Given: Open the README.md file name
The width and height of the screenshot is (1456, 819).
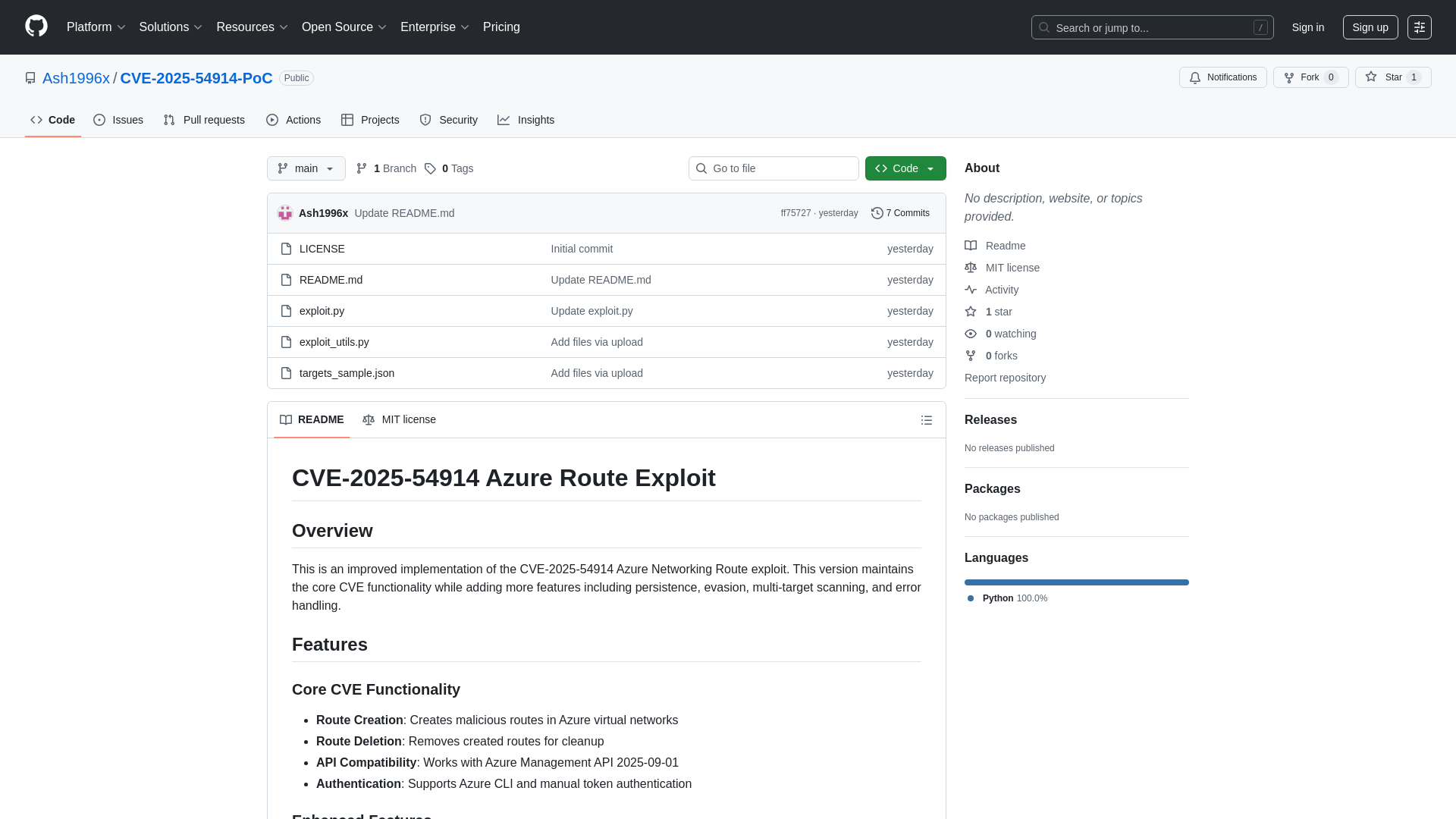Looking at the screenshot, I should (x=331, y=280).
